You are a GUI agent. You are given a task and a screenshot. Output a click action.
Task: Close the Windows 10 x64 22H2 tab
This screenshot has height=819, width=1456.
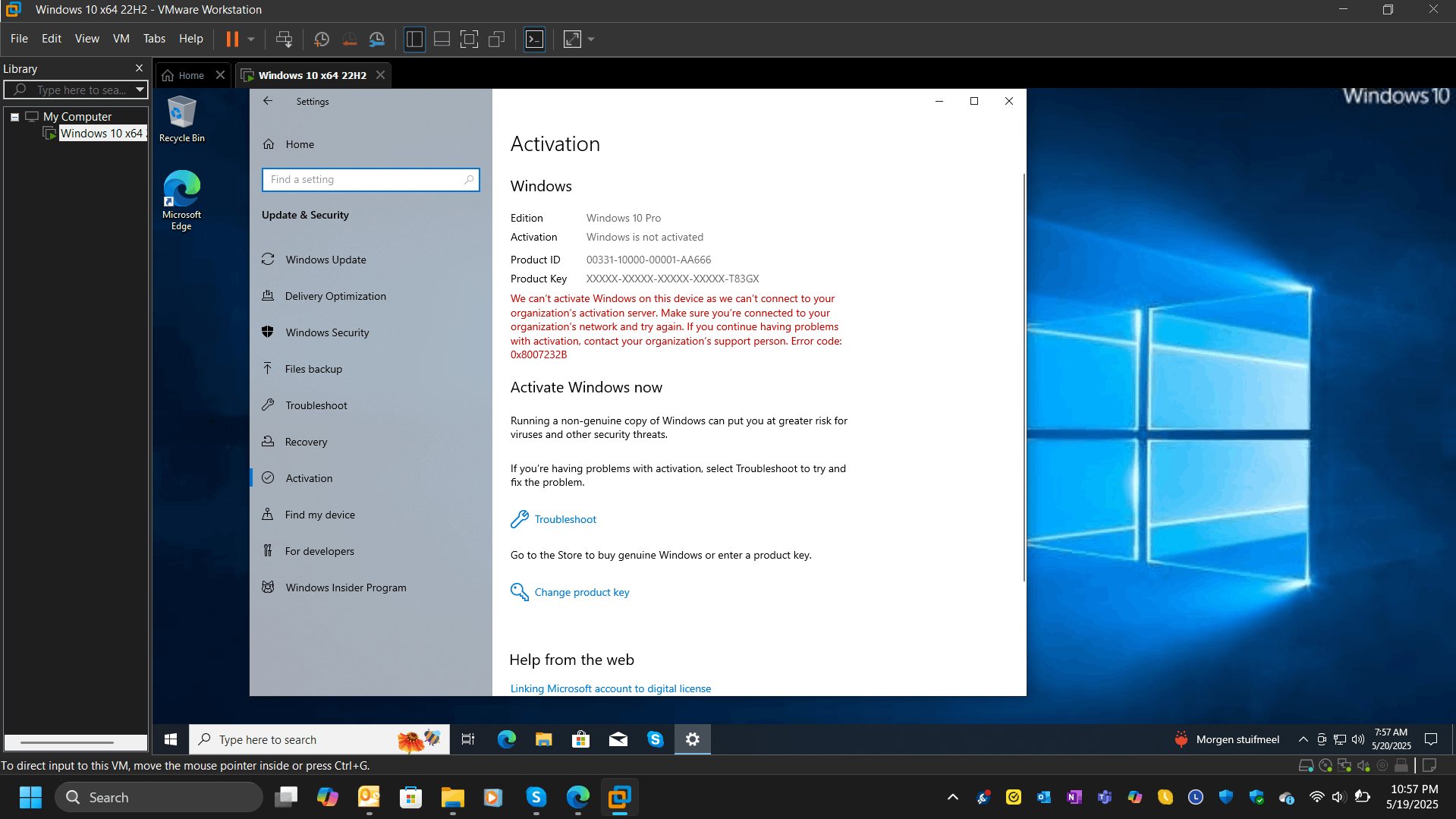click(381, 74)
